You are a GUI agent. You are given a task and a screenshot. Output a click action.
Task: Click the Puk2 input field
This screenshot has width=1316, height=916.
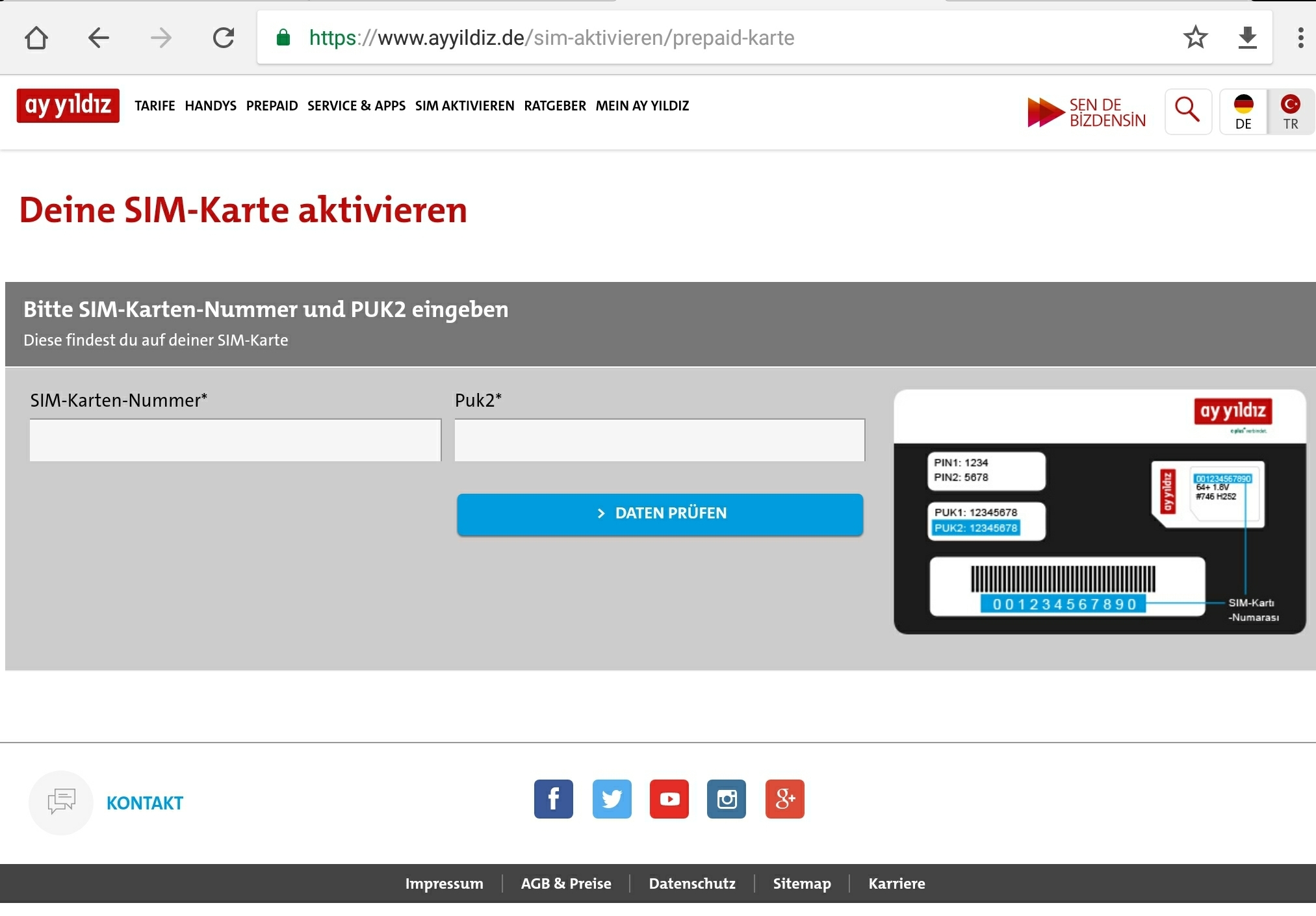660,440
